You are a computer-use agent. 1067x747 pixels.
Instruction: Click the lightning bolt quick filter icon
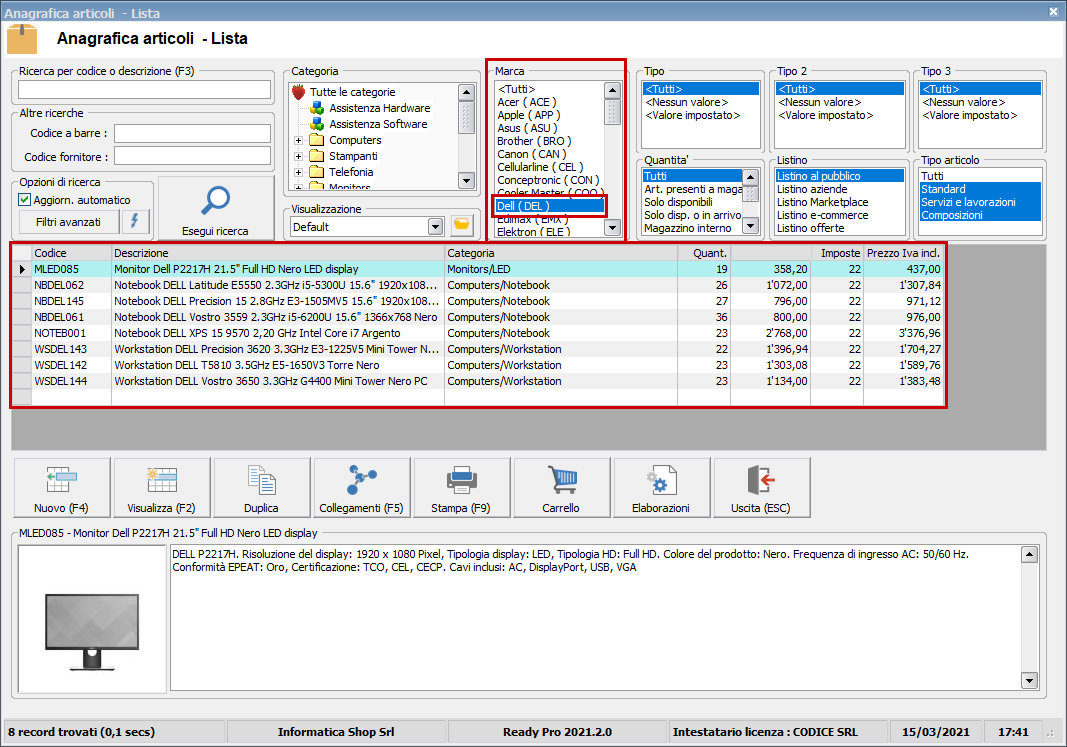135,221
